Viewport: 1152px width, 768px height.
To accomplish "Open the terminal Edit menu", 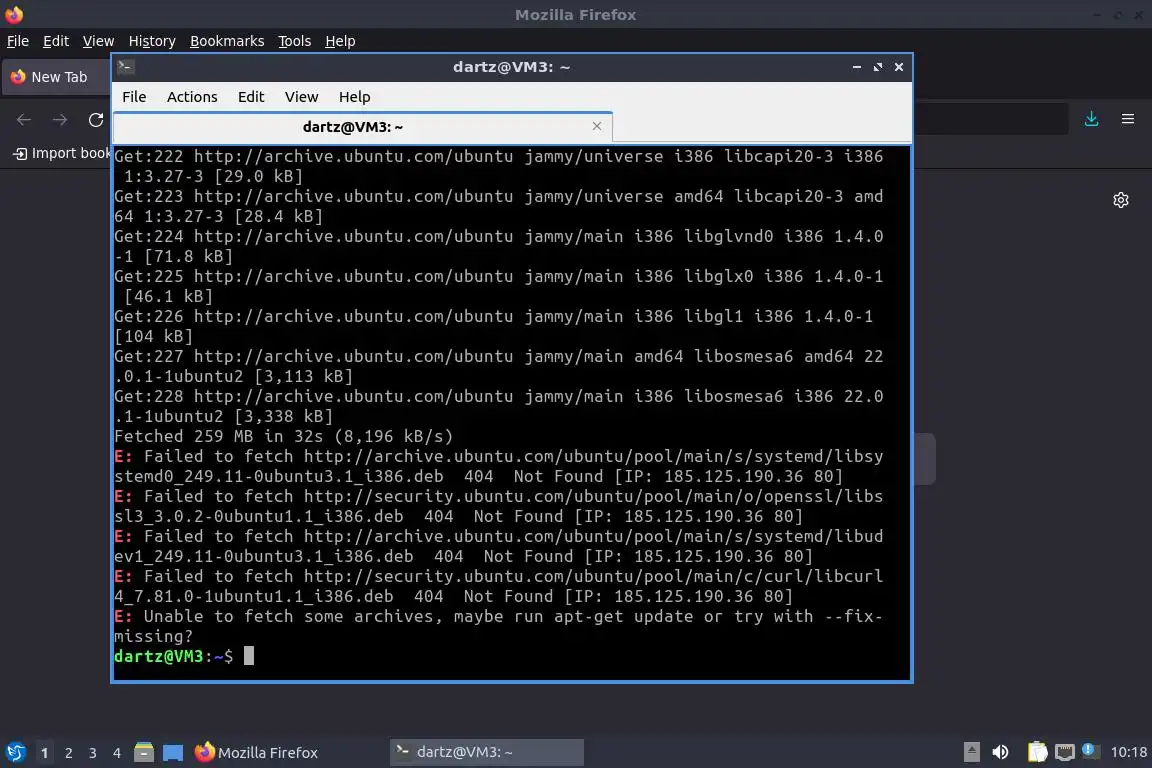I will [251, 97].
